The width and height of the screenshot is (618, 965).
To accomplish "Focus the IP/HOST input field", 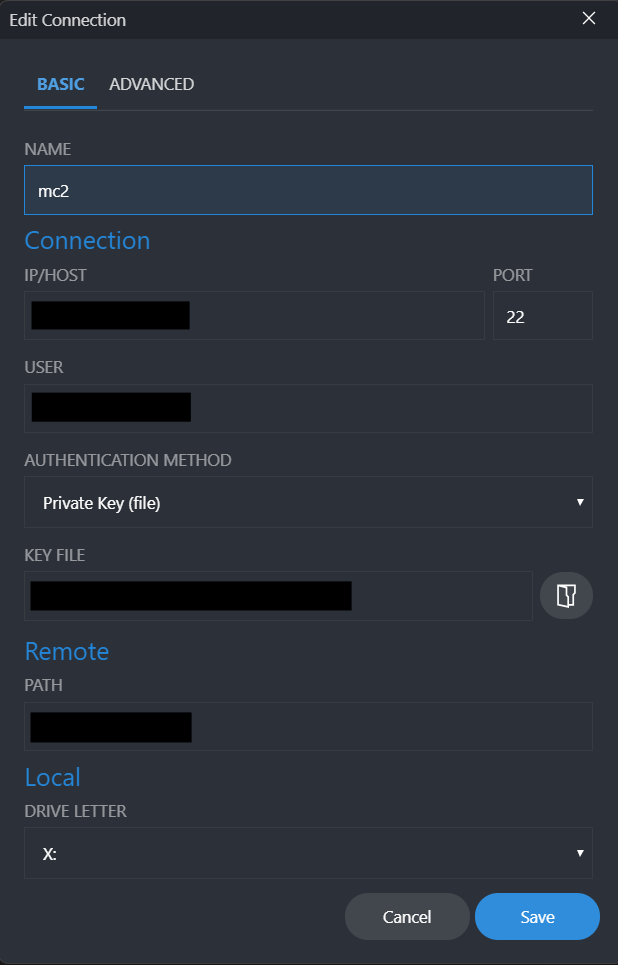I will [253, 315].
